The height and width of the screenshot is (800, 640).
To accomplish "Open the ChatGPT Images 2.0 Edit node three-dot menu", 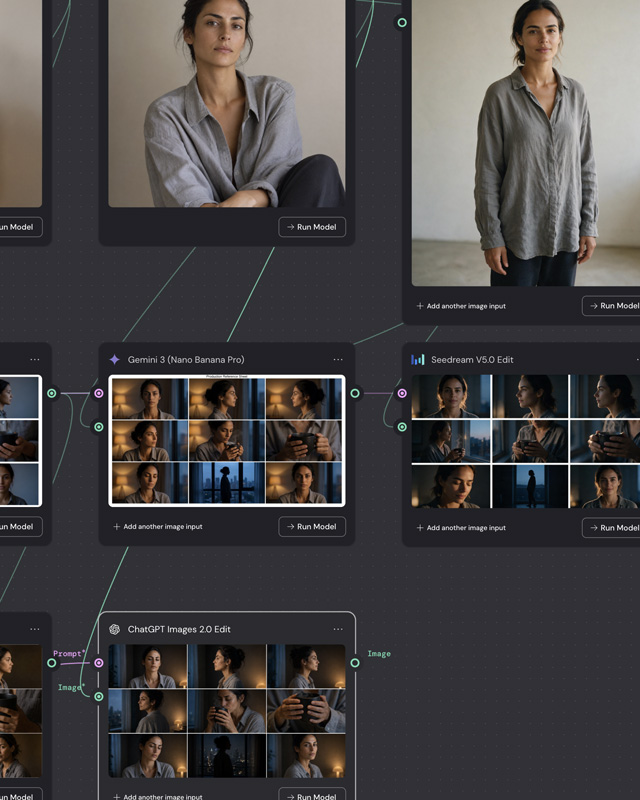I will pos(338,629).
